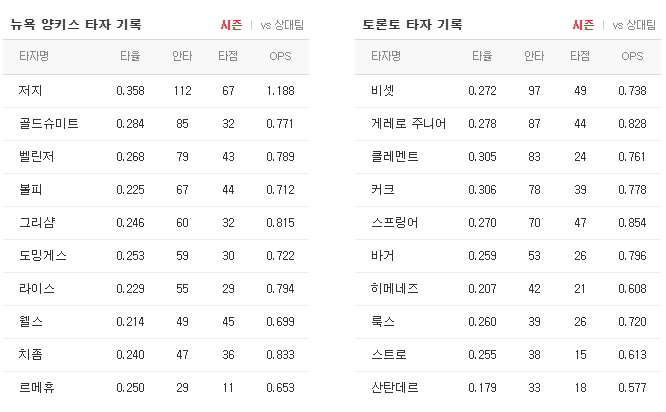666x412 pixels.
Task: Select batter 저지 row name
Action: pos(31,90)
